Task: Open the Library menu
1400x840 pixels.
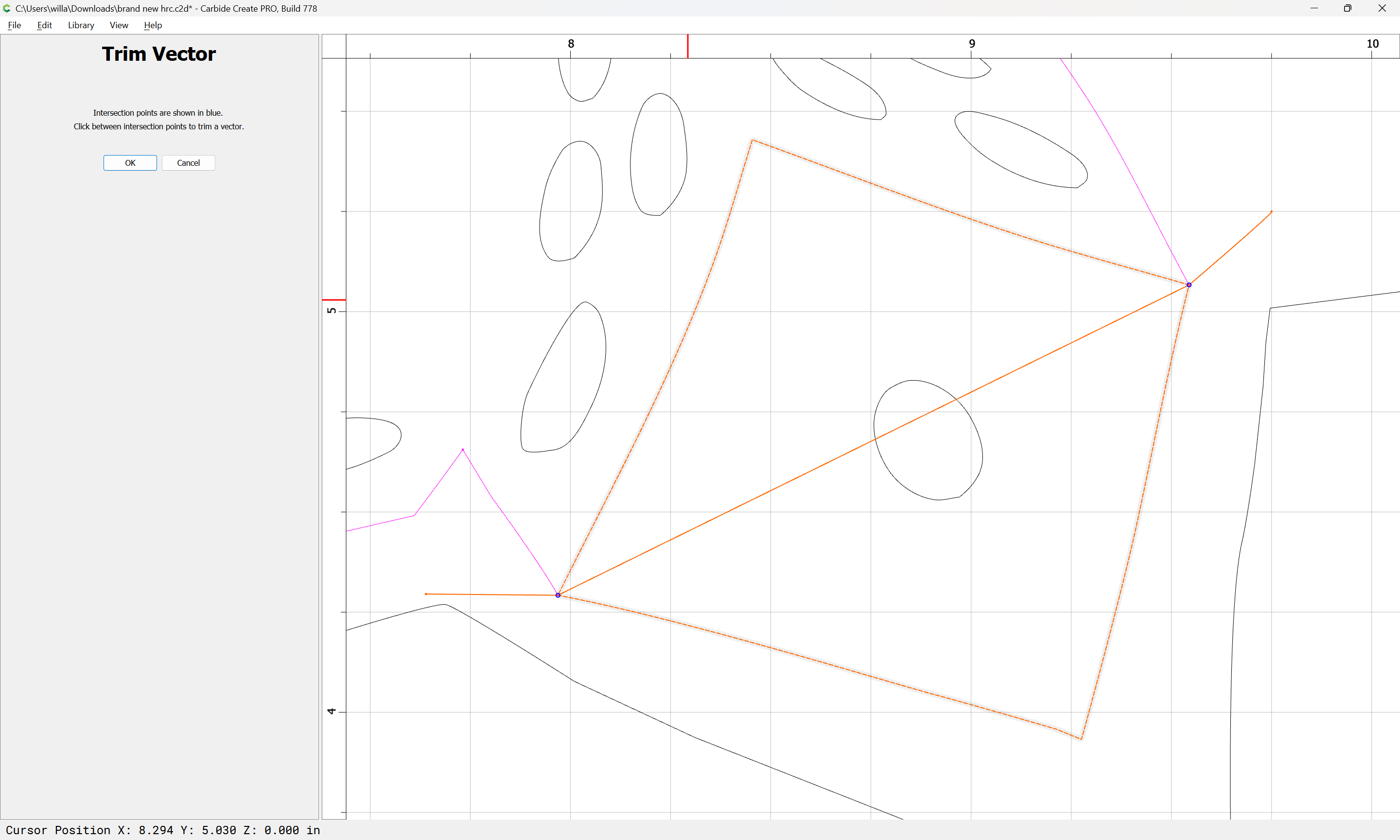Action: tap(81, 25)
